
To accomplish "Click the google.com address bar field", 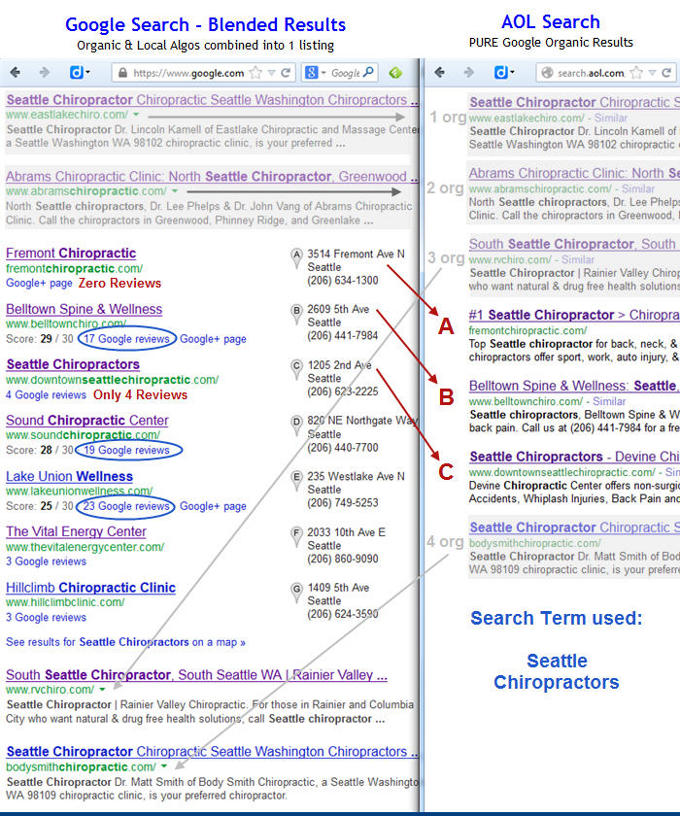I will coord(185,73).
